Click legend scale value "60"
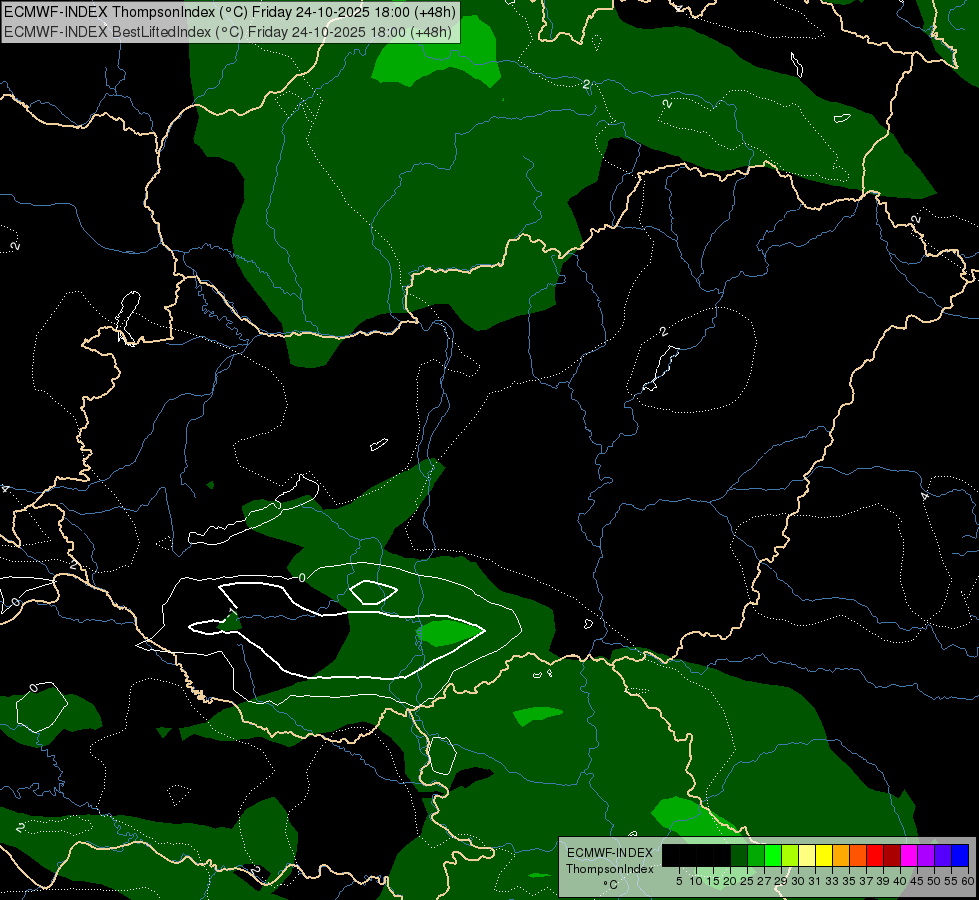979x900 pixels. coord(968,881)
